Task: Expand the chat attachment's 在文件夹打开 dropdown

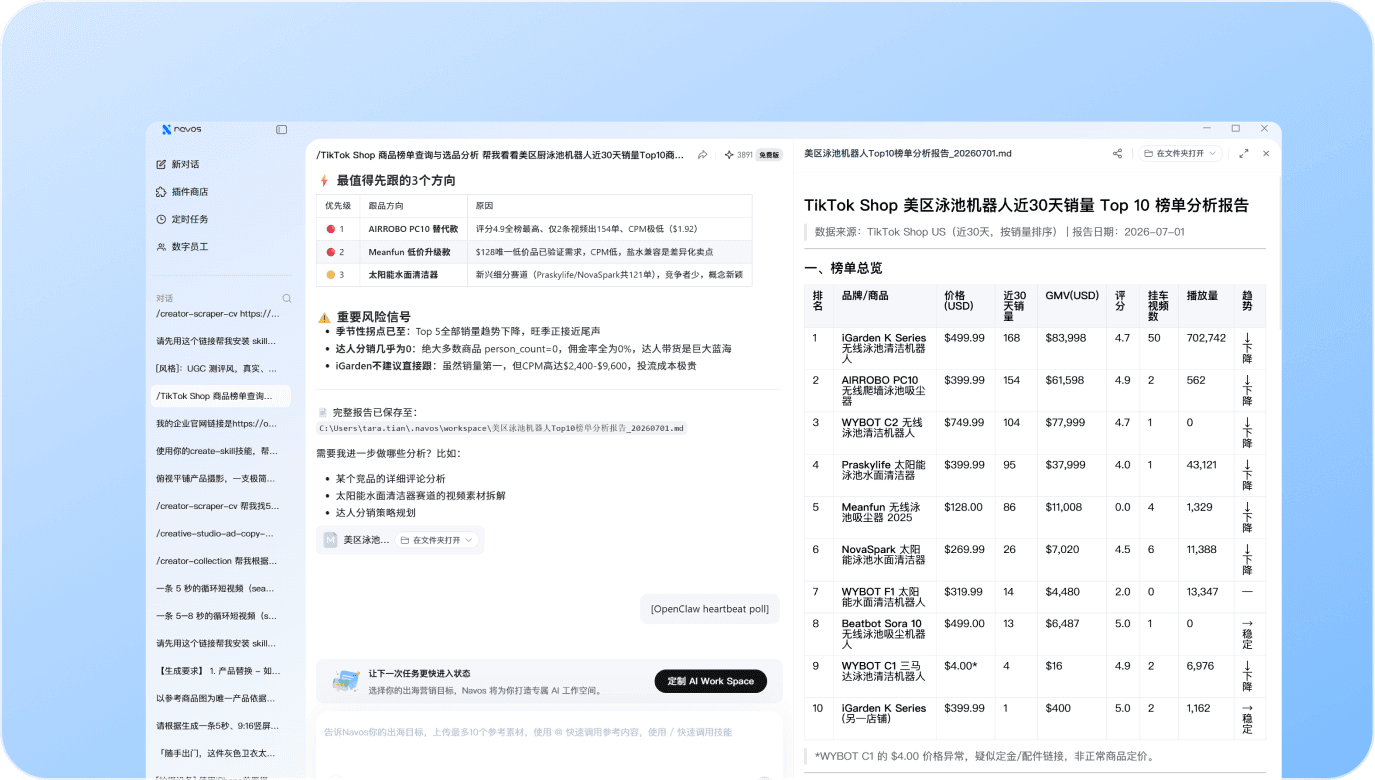Action: click(x=438, y=540)
